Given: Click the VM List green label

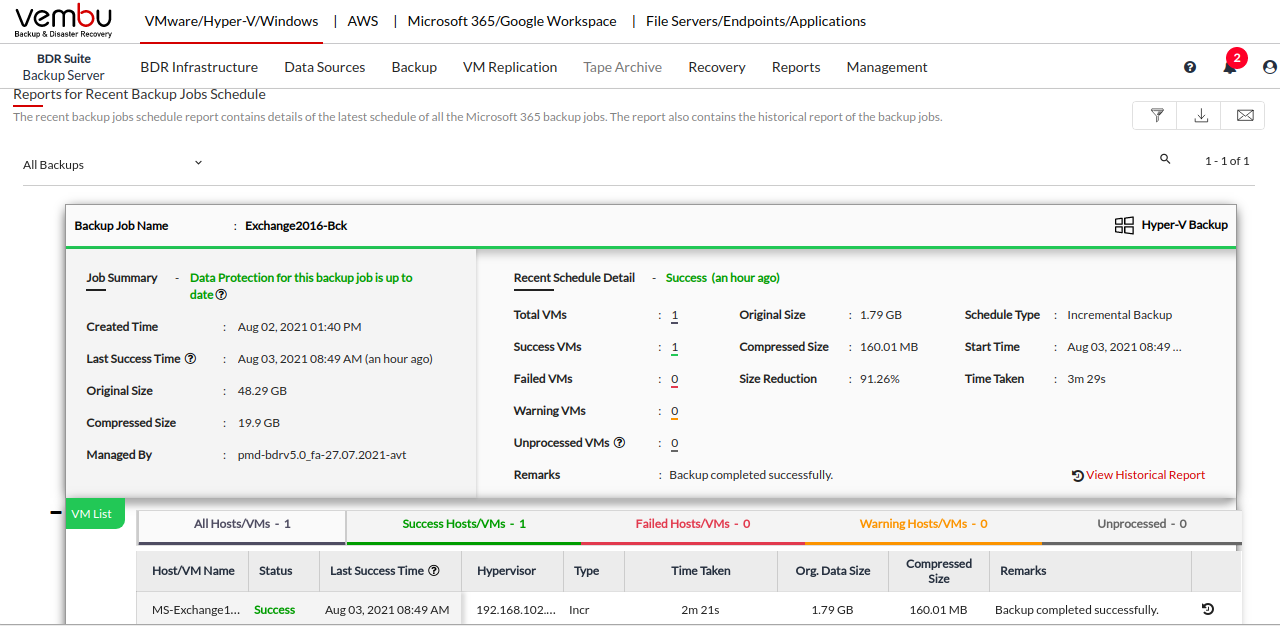Looking at the screenshot, I should (x=95, y=514).
